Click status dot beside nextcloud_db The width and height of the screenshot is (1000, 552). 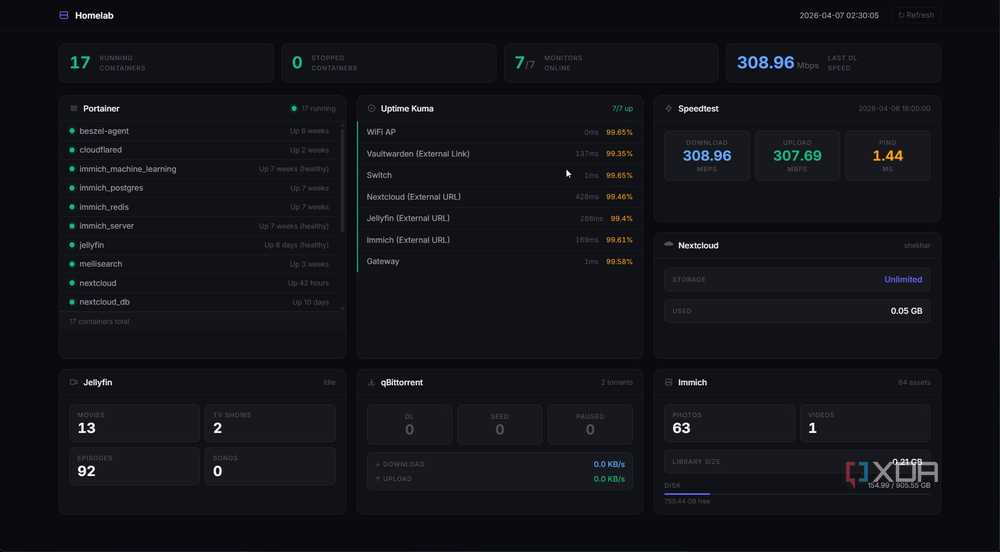pos(72,302)
